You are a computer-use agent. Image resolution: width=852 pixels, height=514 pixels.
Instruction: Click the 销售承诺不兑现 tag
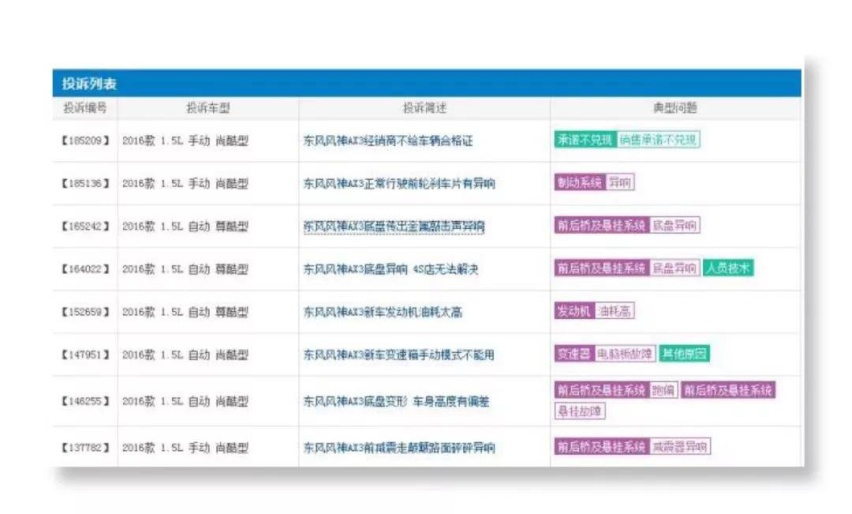pos(658,140)
